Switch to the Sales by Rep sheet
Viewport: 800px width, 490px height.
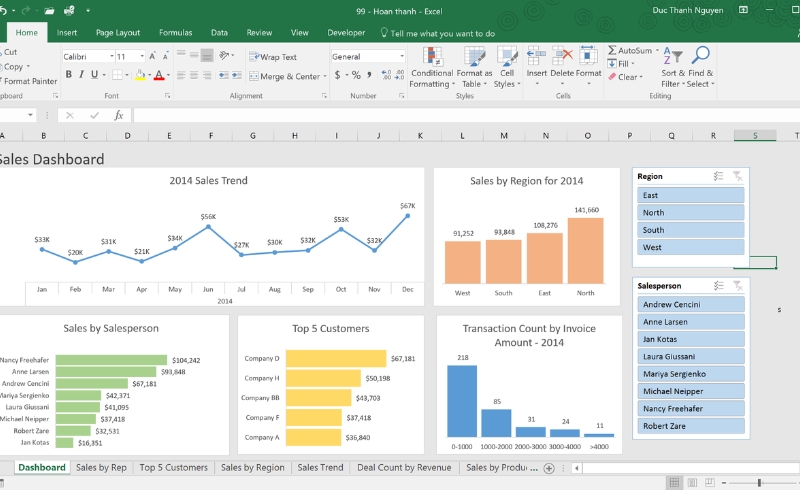pos(101,468)
